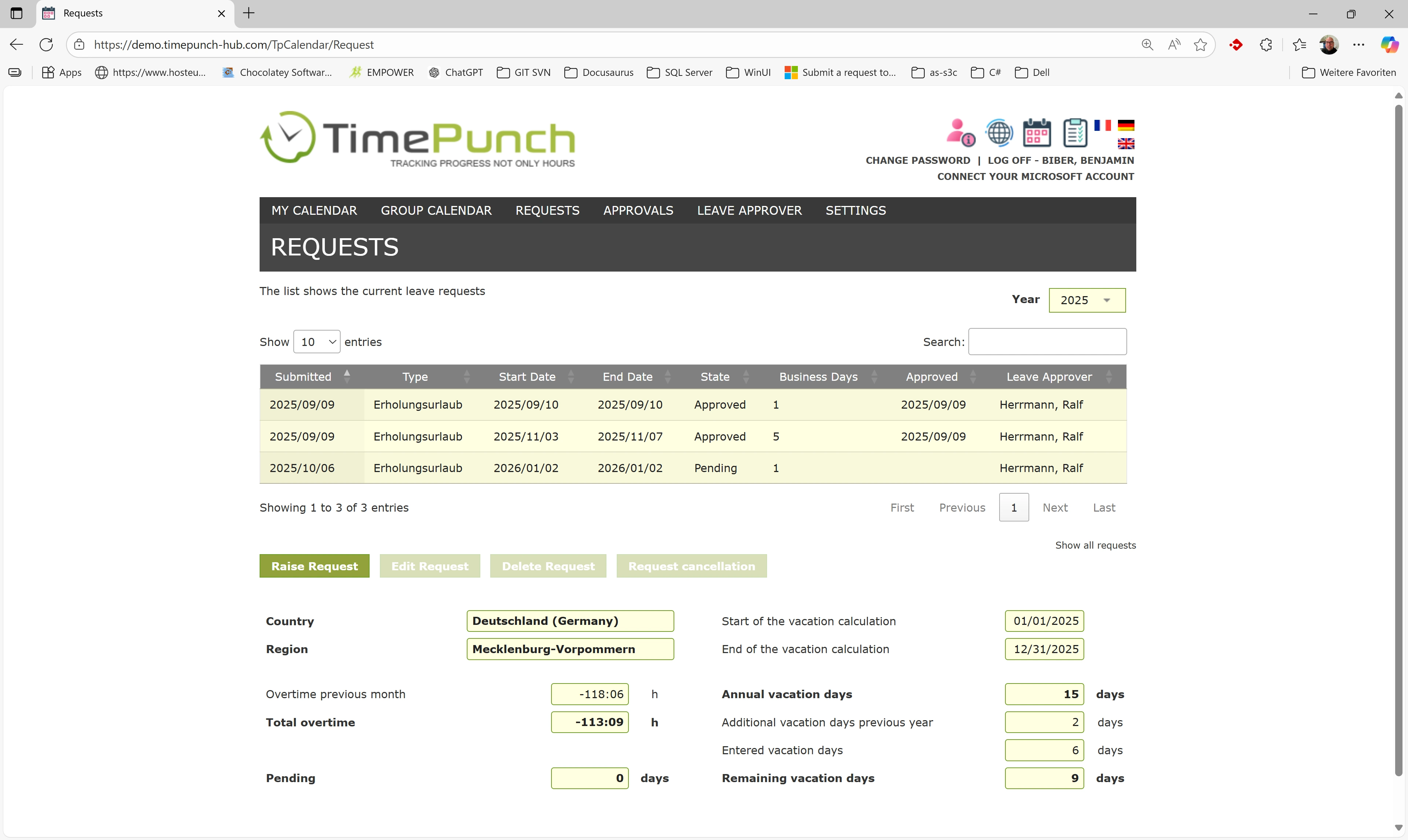Click the pink user info icon
Image resolution: width=1408 pixels, height=840 pixels.
[961, 132]
